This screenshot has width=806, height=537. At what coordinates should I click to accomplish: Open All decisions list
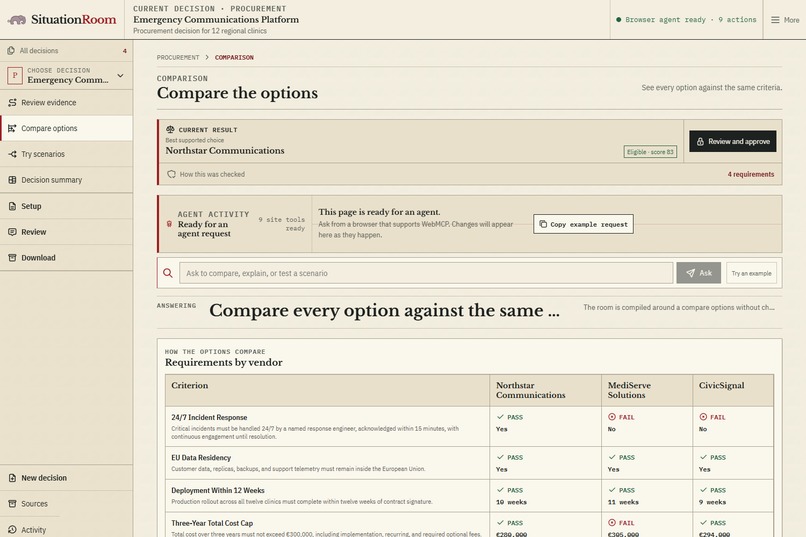[x=66, y=50]
